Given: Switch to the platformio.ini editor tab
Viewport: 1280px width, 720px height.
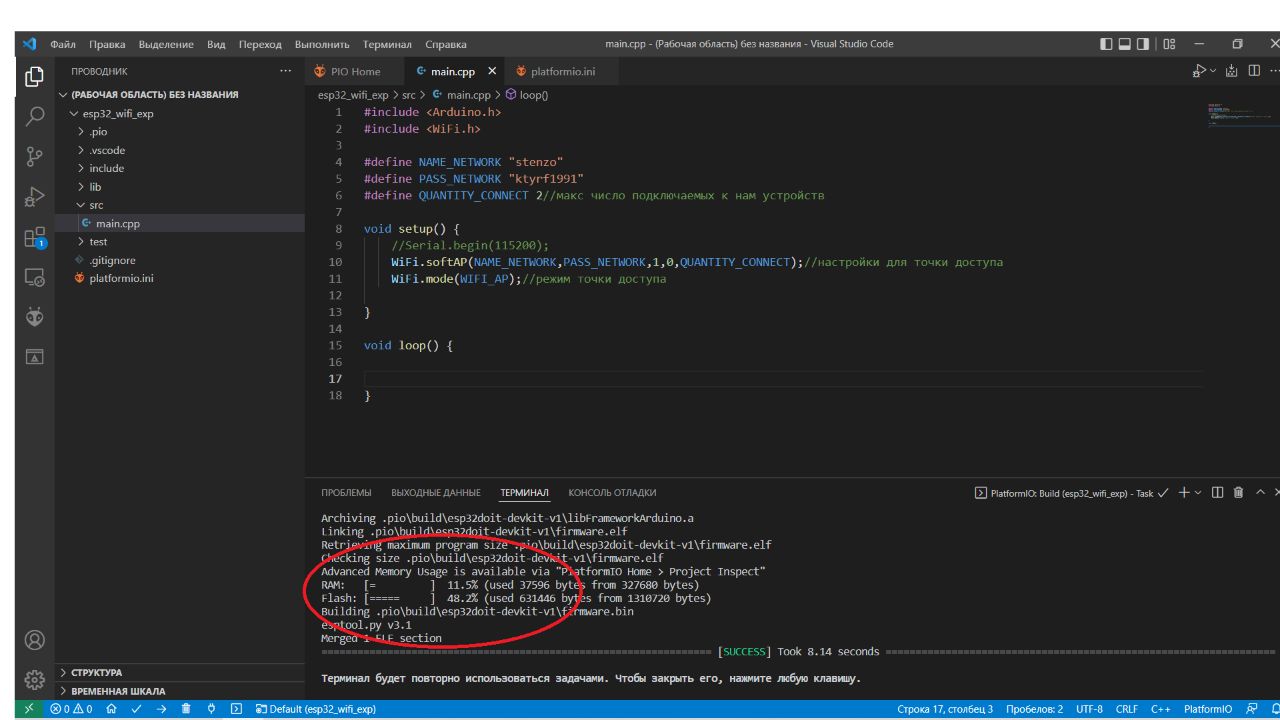Looking at the screenshot, I should click(562, 72).
